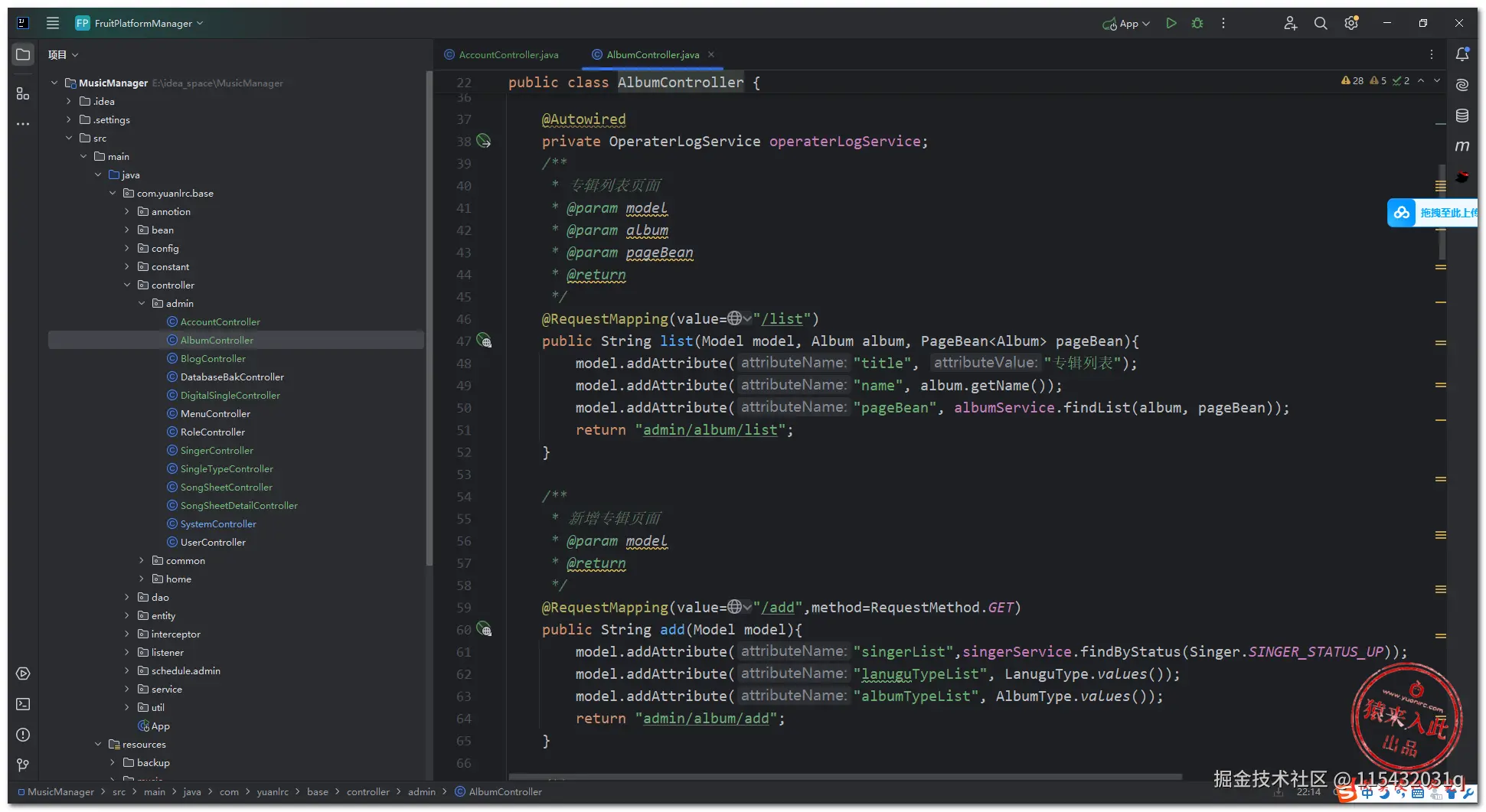Open the Structure tool window icon

(x=23, y=93)
